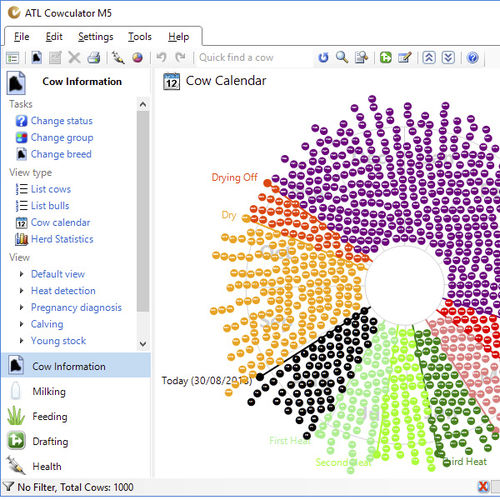Viewport: 500px width, 500px height.
Task: Open the Settings menu
Action: 96,37
